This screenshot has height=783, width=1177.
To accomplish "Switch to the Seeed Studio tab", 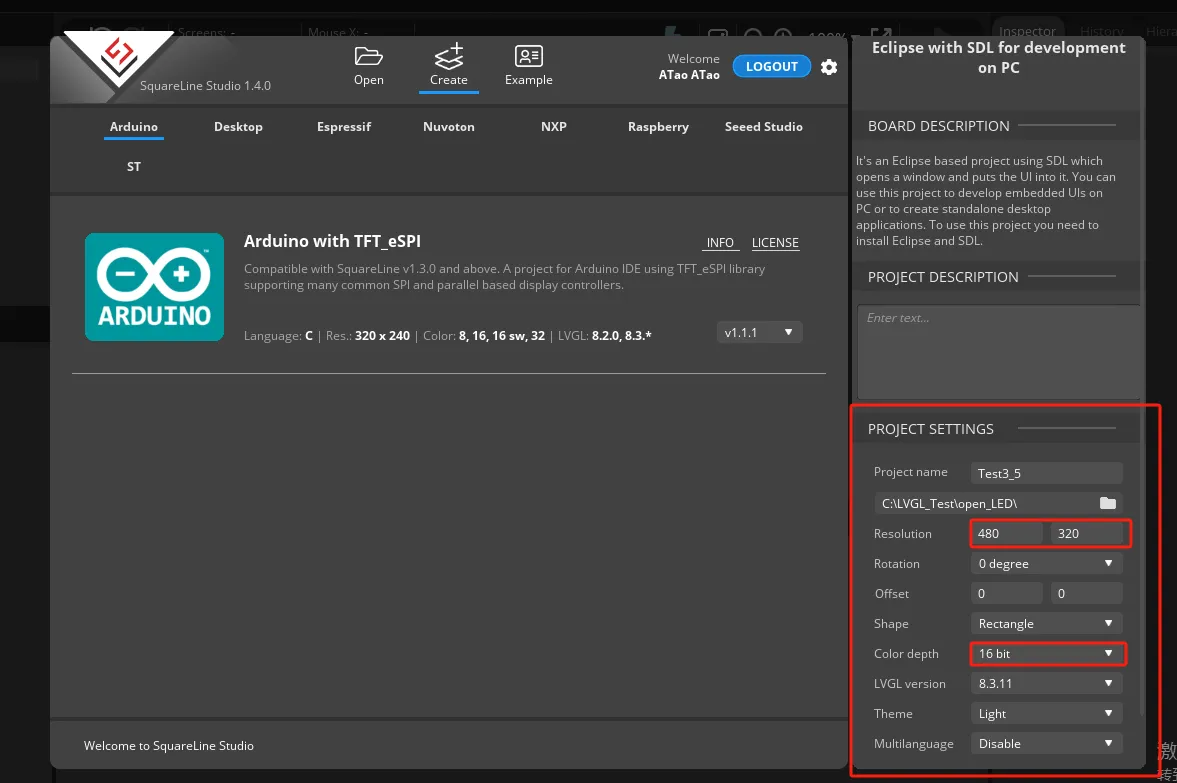I will click(x=763, y=127).
